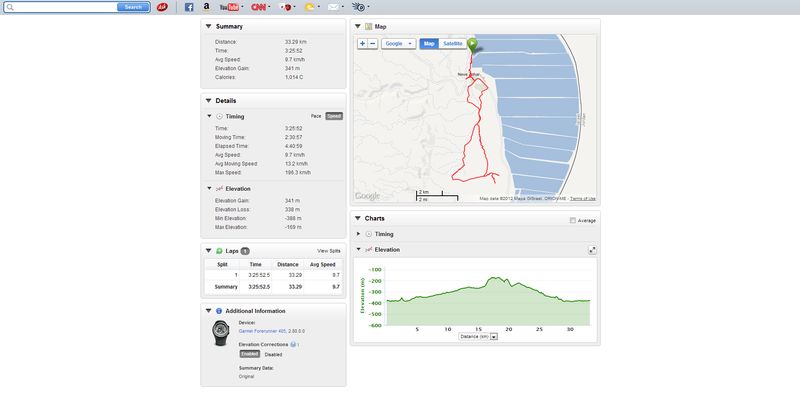Screen dimensions: 800x394
Task: Click the magnifier icon in search box
Action: click(x=10, y=7)
